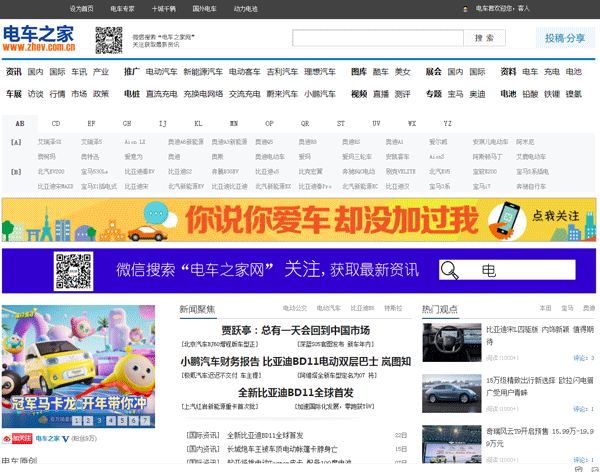This screenshot has height=472, width=600.
Task: Select the EF letter tab
Action: coord(91,123)
